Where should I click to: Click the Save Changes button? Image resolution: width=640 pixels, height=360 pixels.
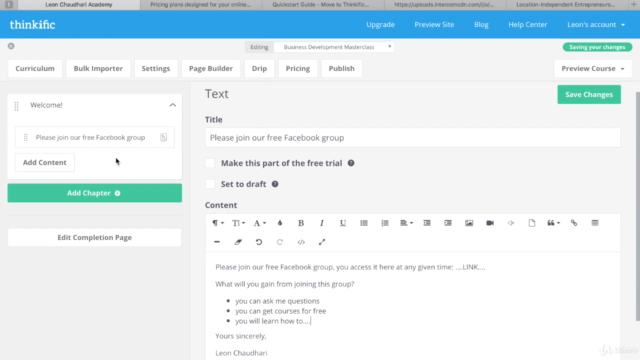589,94
